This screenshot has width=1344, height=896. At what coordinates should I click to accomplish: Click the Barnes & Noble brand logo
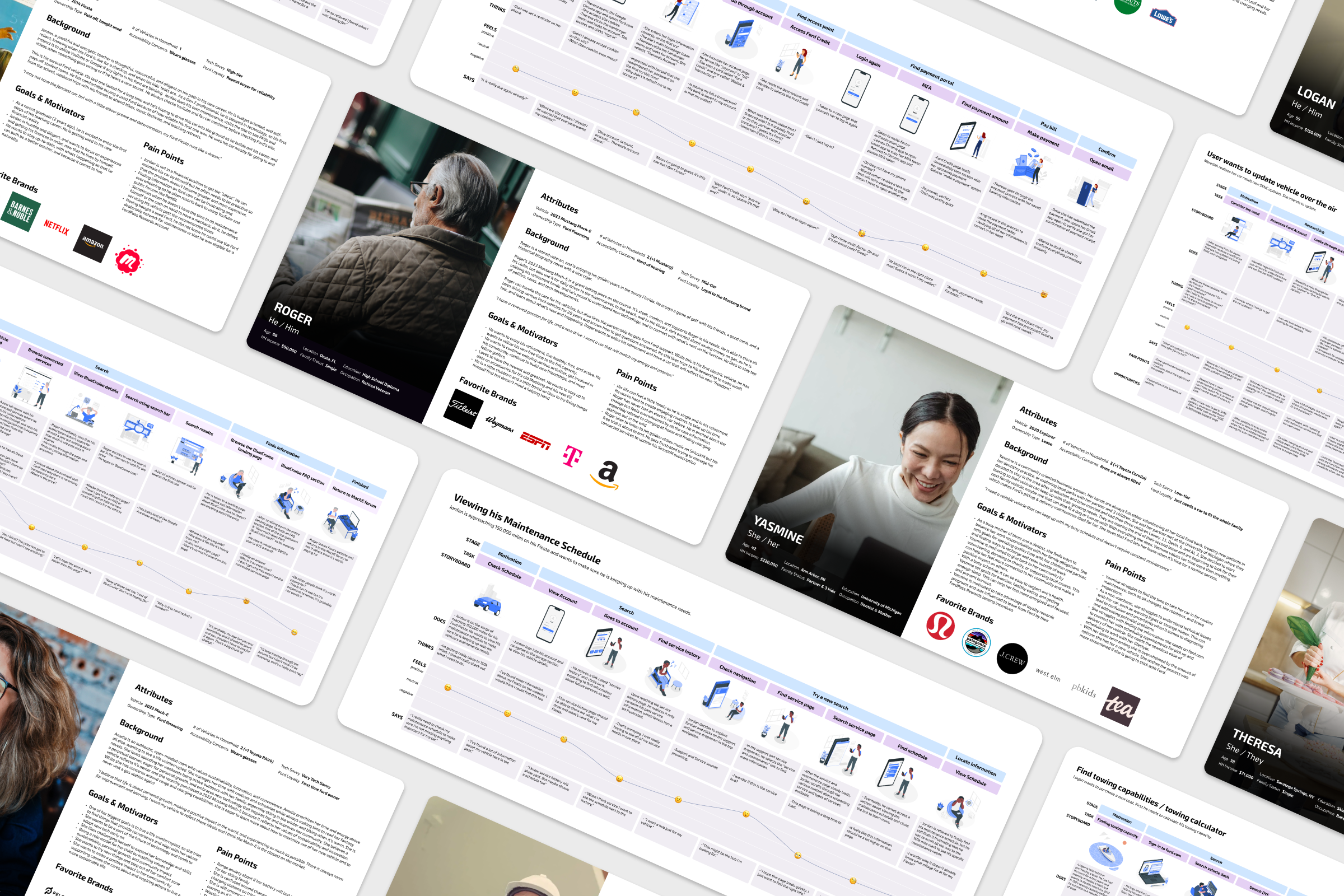click(21, 213)
